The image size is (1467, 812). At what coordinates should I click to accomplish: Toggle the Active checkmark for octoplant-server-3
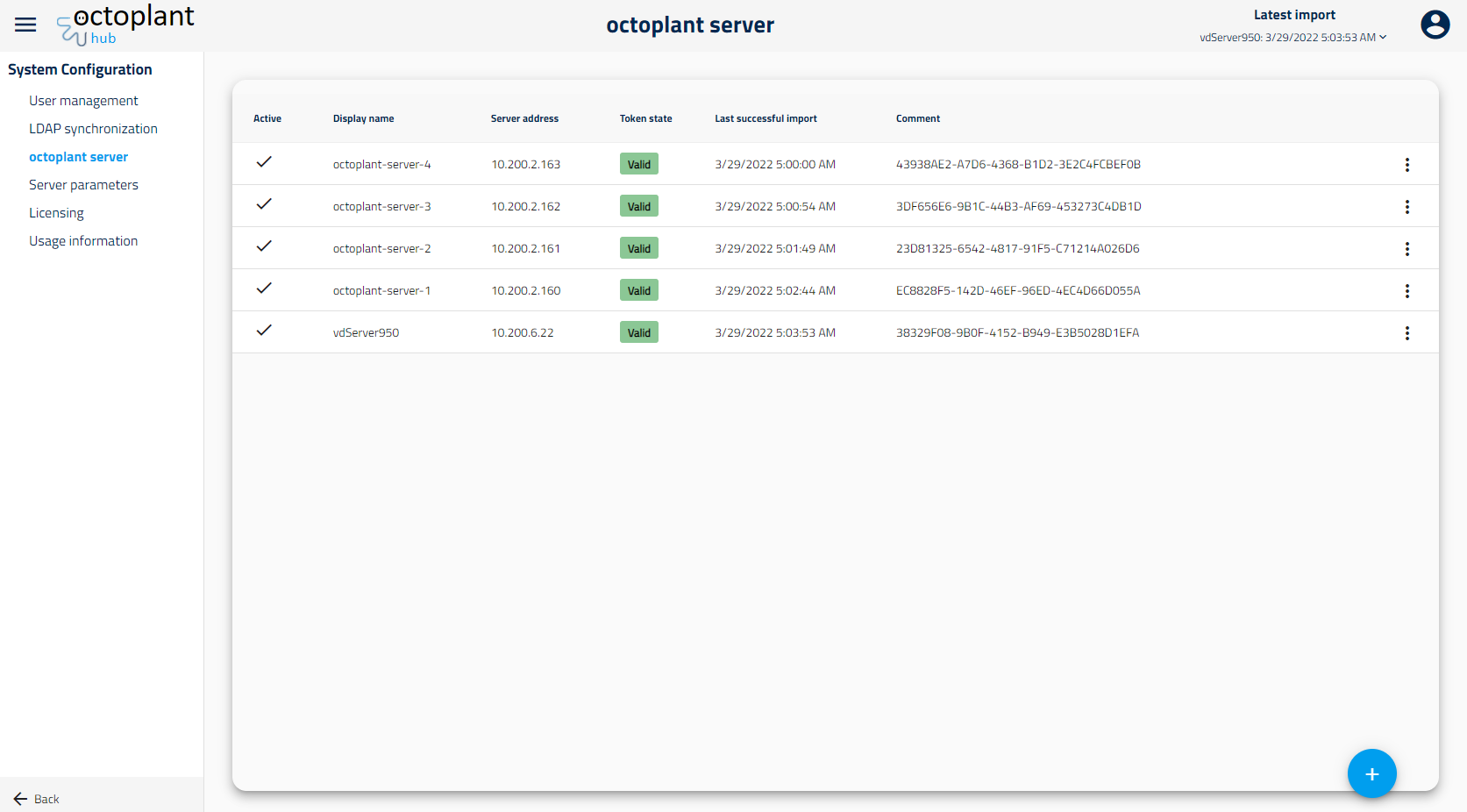coord(264,203)
